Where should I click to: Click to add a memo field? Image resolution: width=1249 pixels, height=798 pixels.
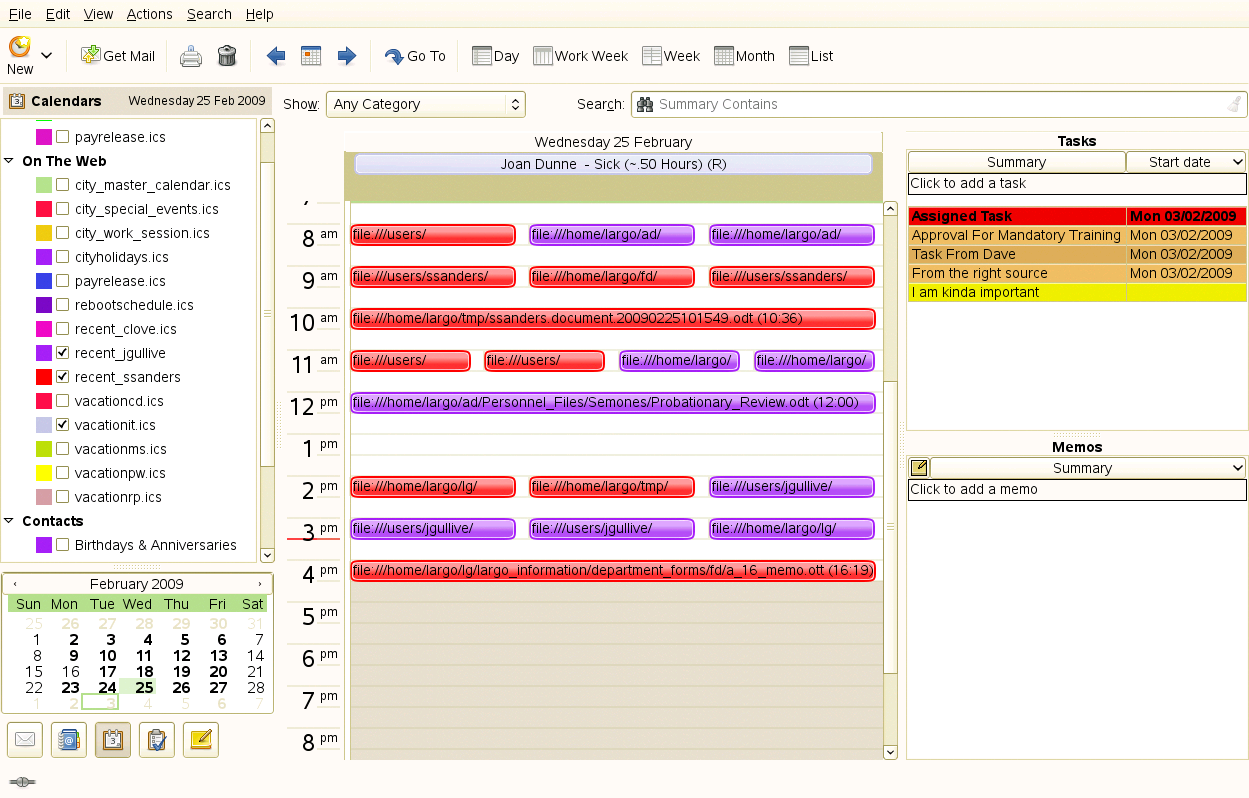[x=1077, y=490]
